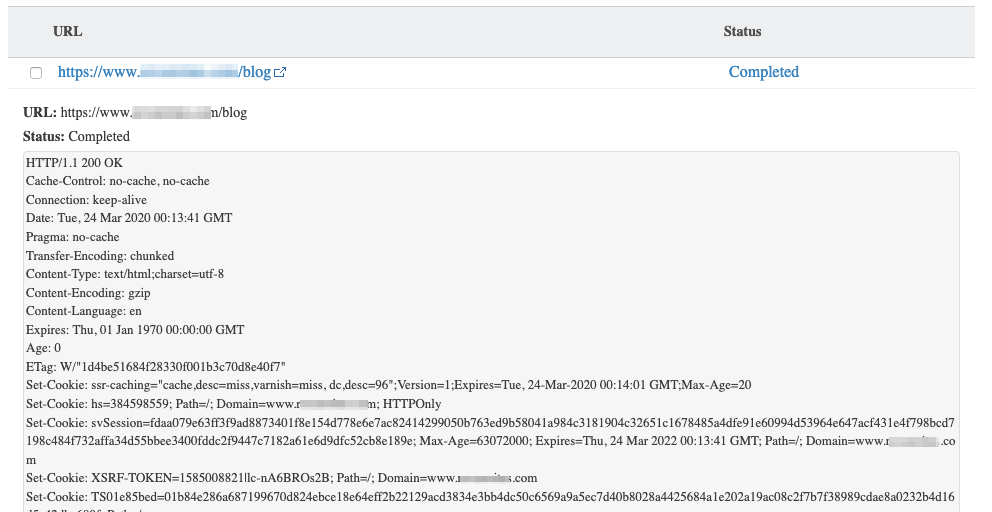Click the Status column header
Image resolution: width=992 pixels, height=512 pixels.
742,31
